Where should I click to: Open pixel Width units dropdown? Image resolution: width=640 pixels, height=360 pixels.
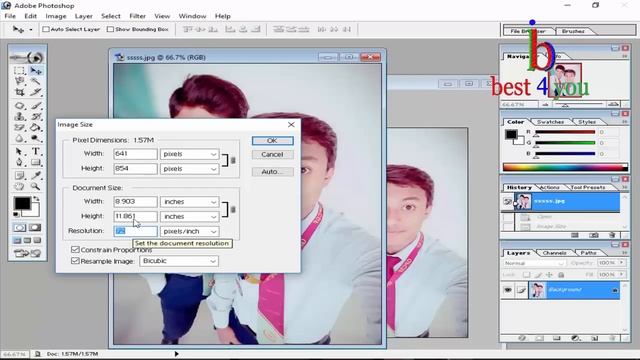pos(190,154)
